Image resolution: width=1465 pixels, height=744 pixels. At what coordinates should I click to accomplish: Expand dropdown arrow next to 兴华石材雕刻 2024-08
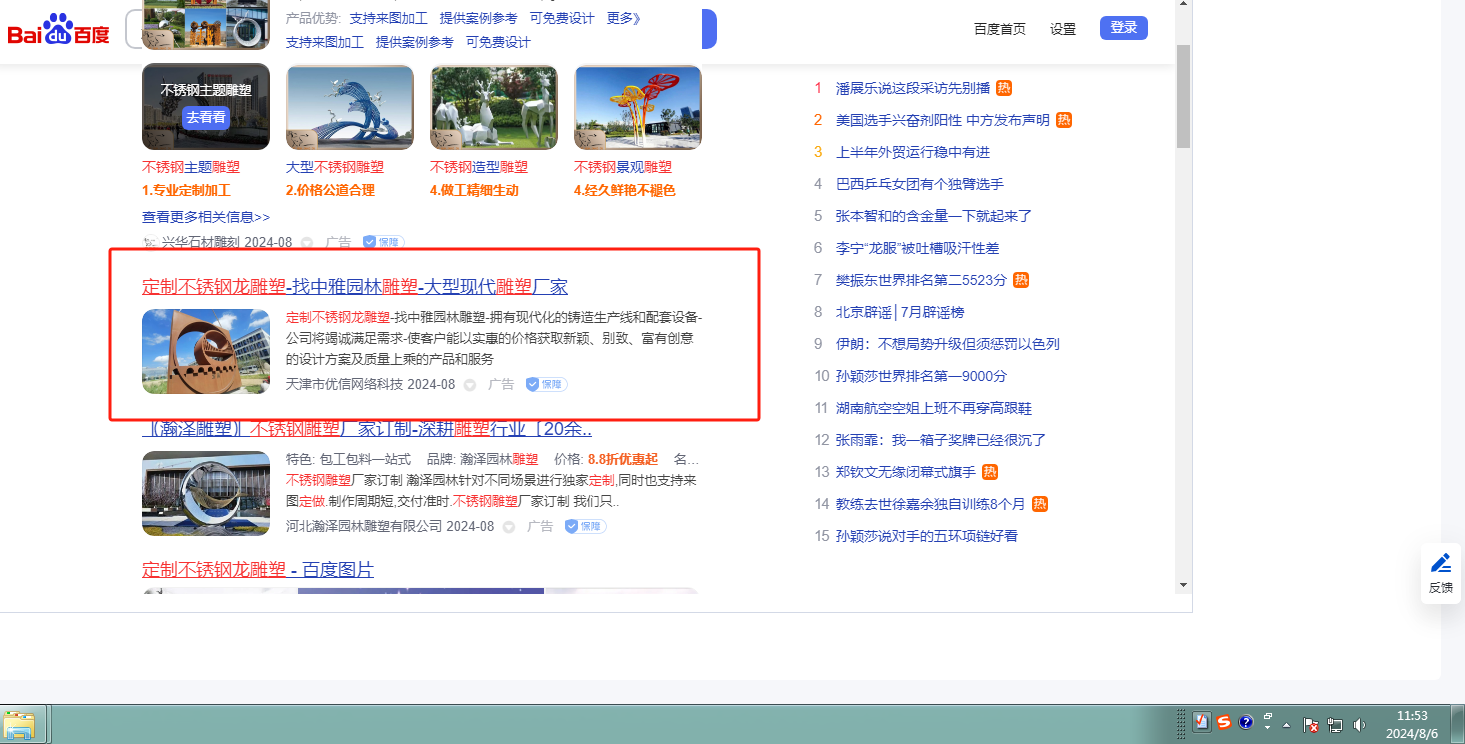click(x=307, y=243)
